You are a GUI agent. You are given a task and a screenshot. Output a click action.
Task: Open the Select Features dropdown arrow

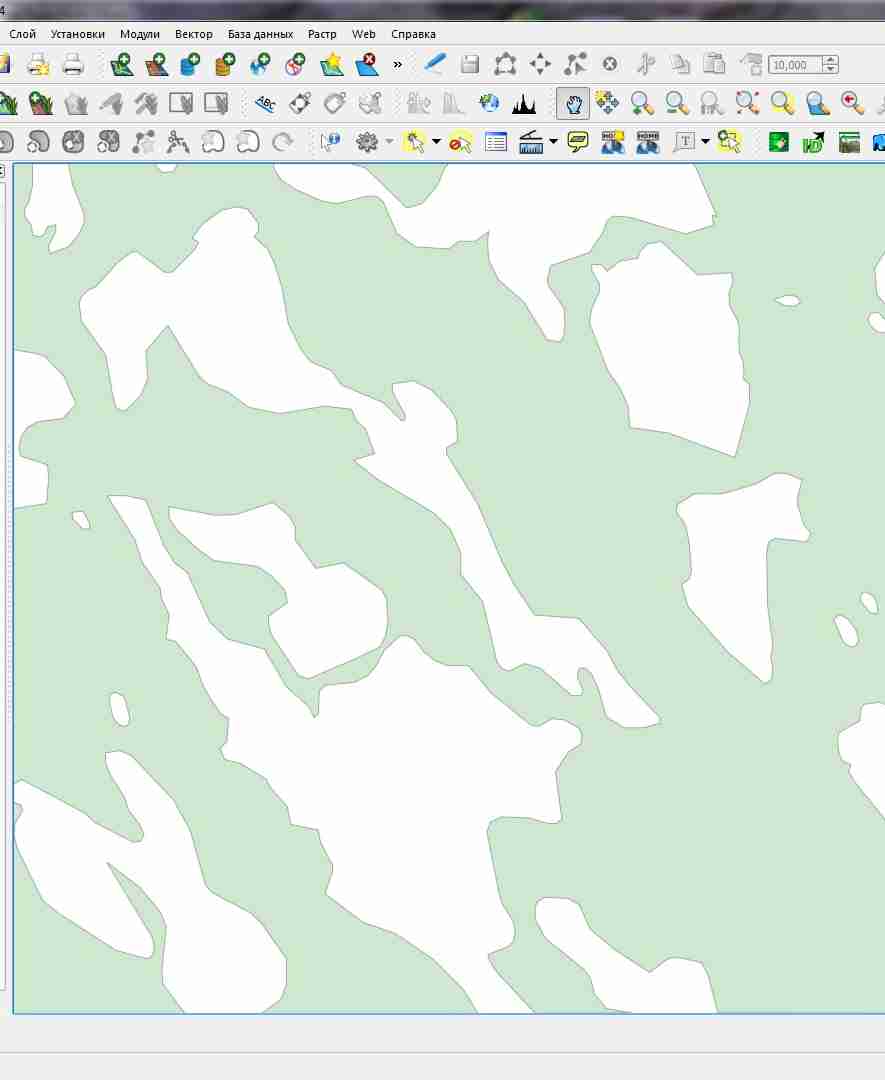[436, 142]
